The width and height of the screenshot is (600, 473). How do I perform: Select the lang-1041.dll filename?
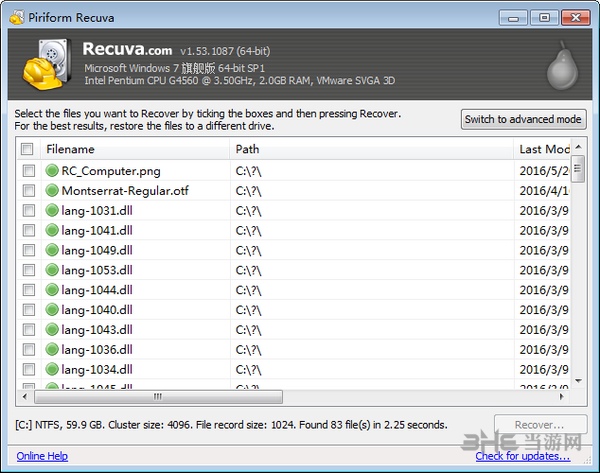click(x=97, y=230)
